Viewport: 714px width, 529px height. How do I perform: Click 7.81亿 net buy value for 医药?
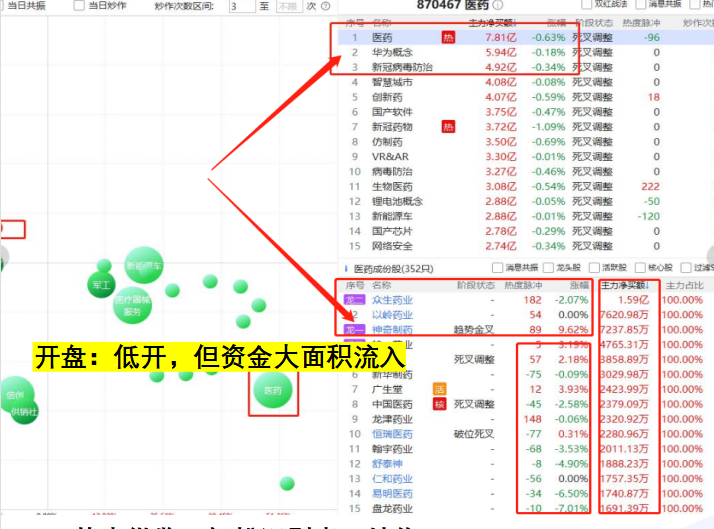tap(501, 37)
